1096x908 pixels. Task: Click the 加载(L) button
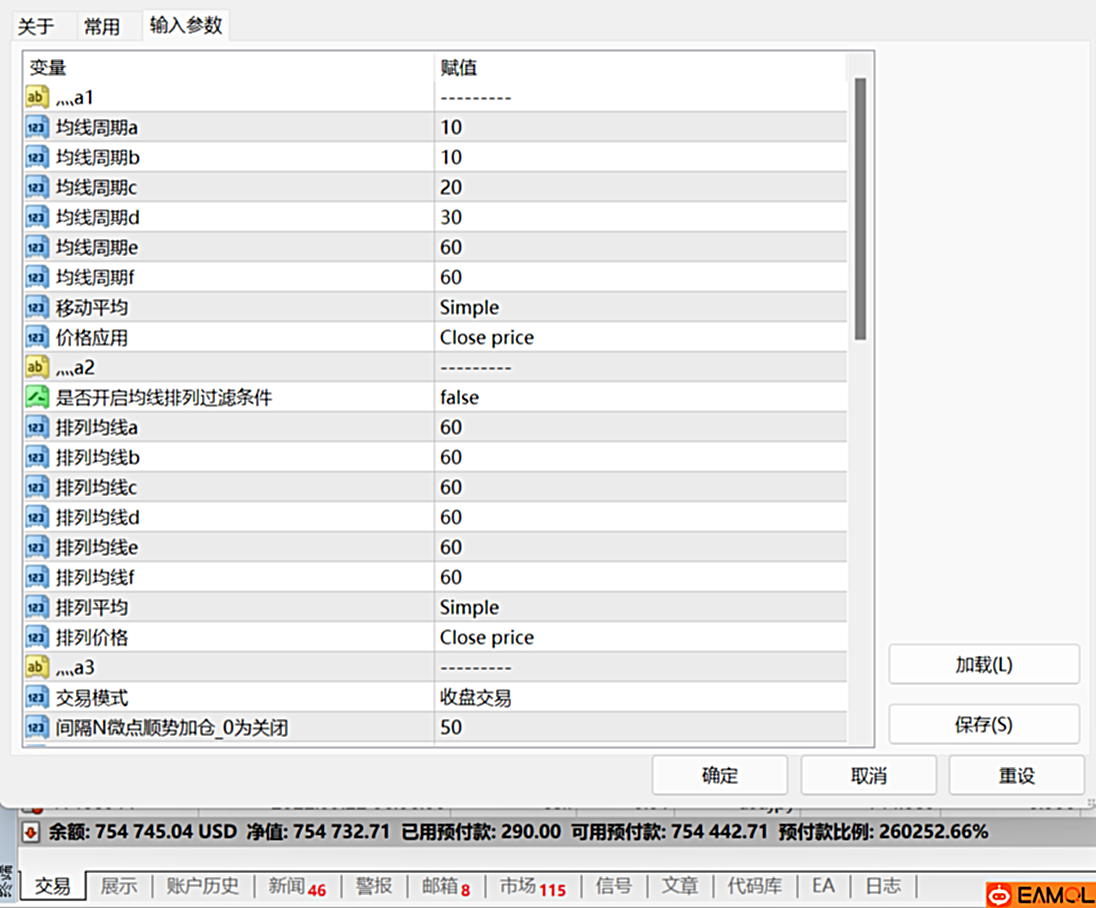pos(983,664)
